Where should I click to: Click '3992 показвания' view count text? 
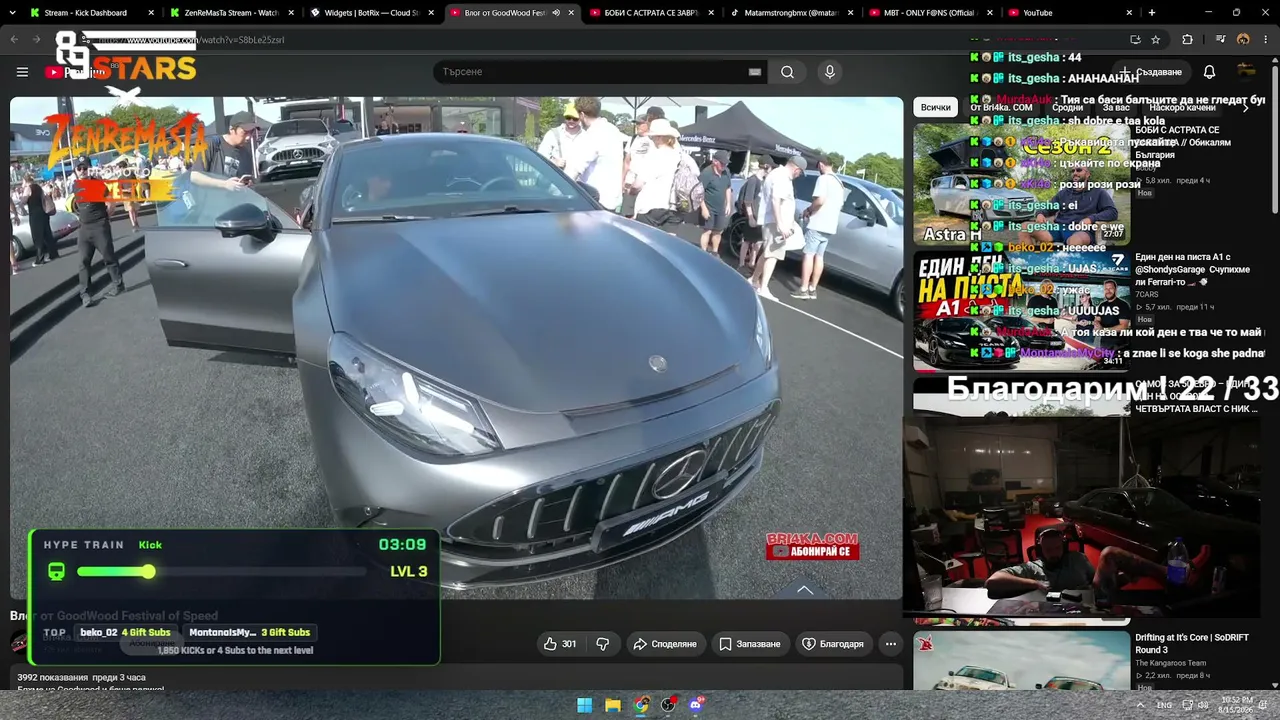coord(52,678)
